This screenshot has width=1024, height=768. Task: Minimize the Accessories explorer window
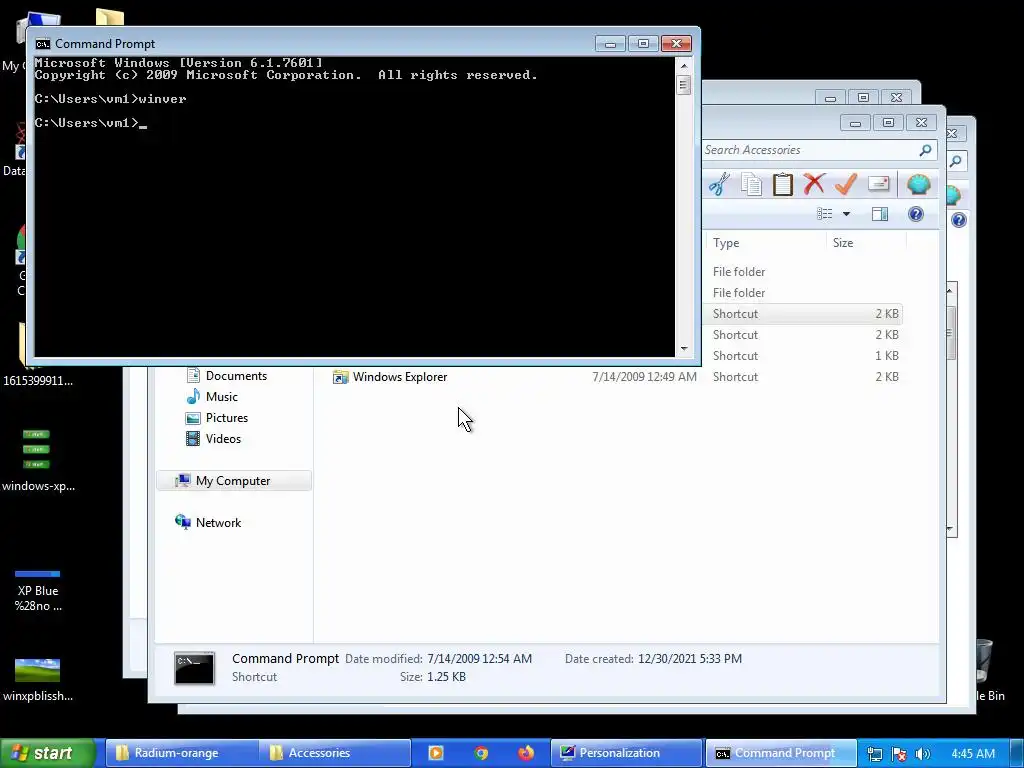(x=855, y=123)
